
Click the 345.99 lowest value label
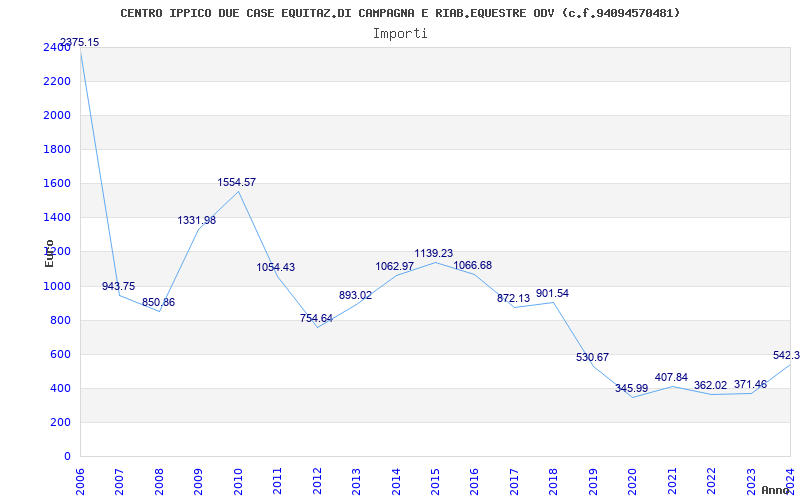[x=632, y=388]
